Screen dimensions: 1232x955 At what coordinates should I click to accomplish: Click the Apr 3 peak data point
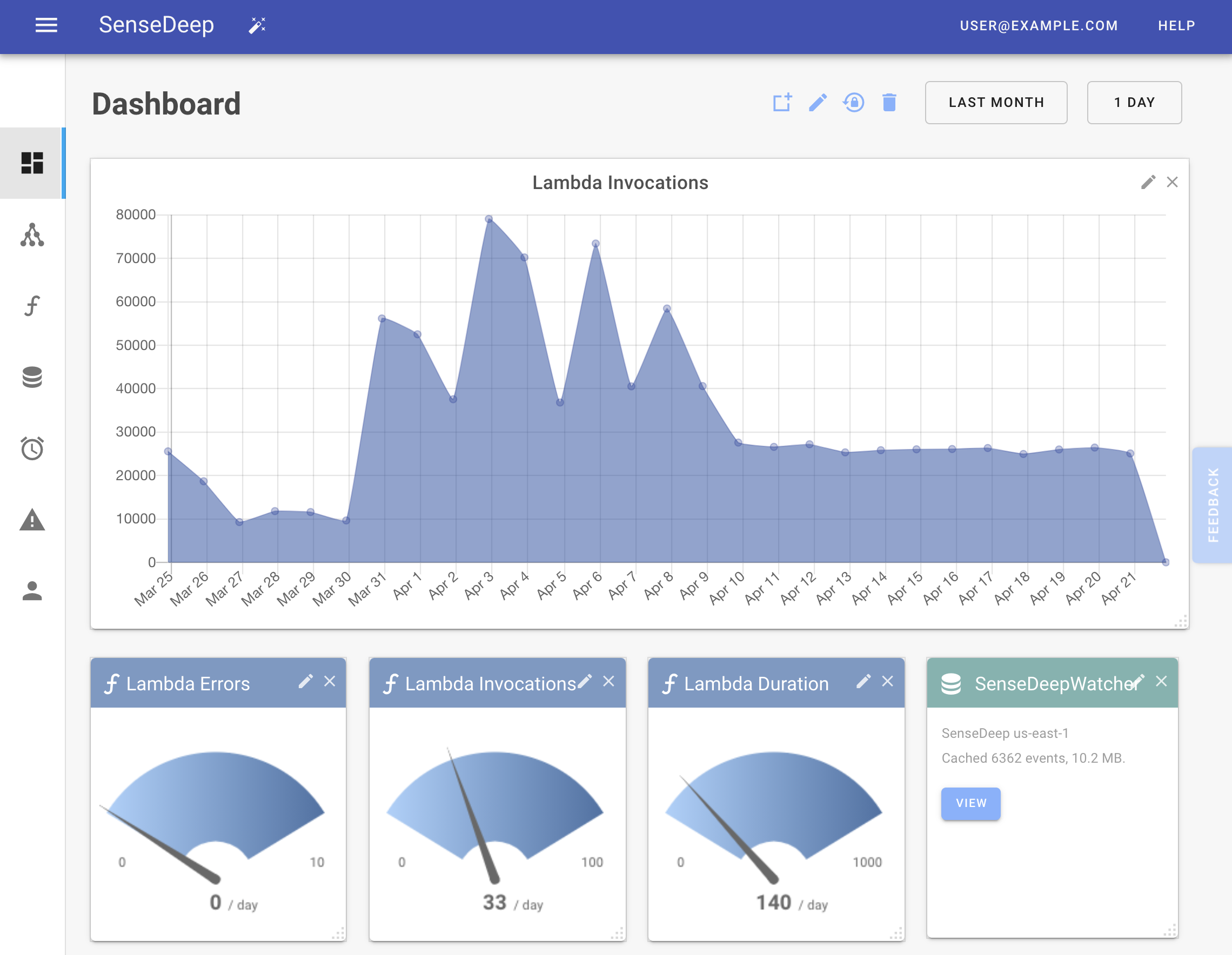(x=489, y=219)
